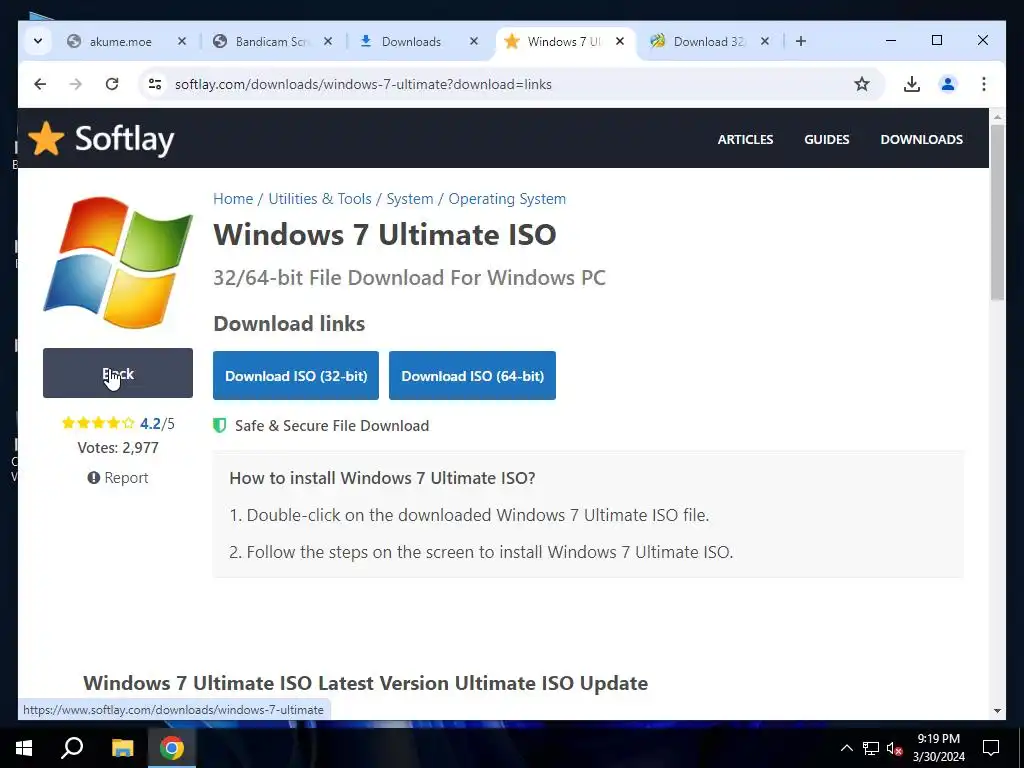Follow the Operating System breadcrumb
The image size is (1024, 768).
pos(507,199)
